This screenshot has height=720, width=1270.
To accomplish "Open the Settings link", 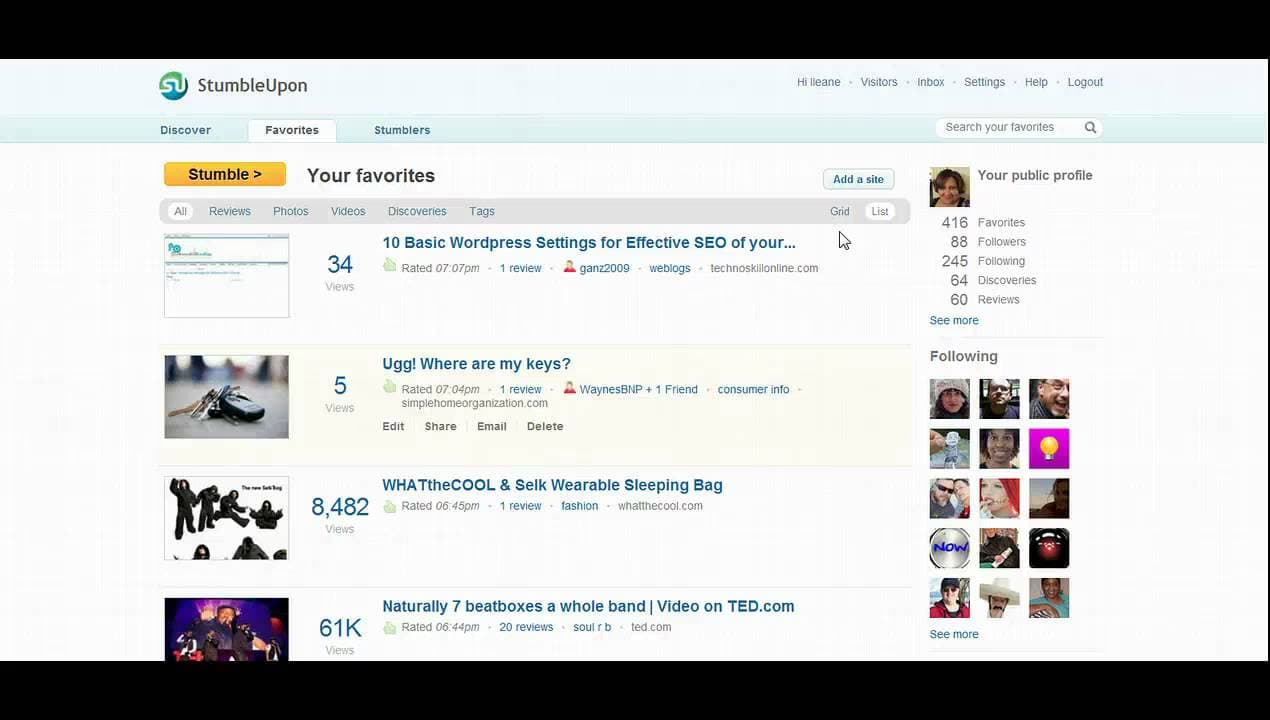I will tap(984, 82).
